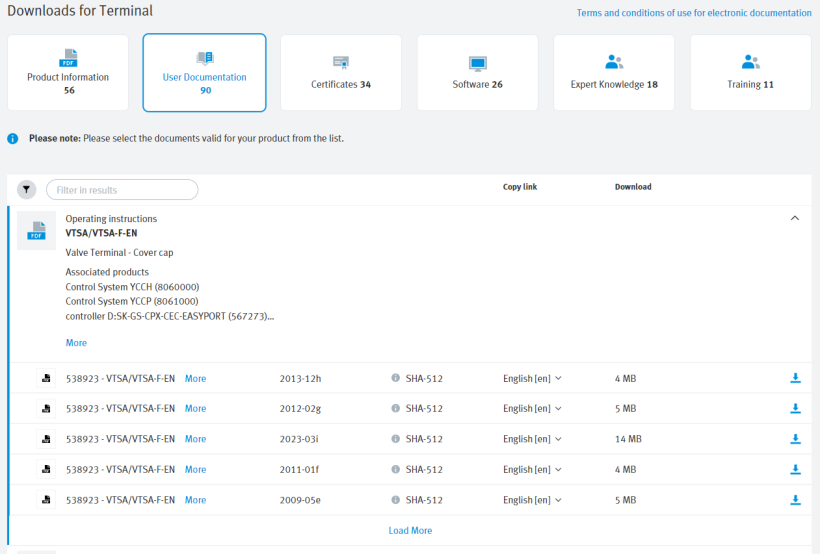Click More link in 2011-01f row
The width and height of the screenshot is (820, 554).
tap(196, 469)
